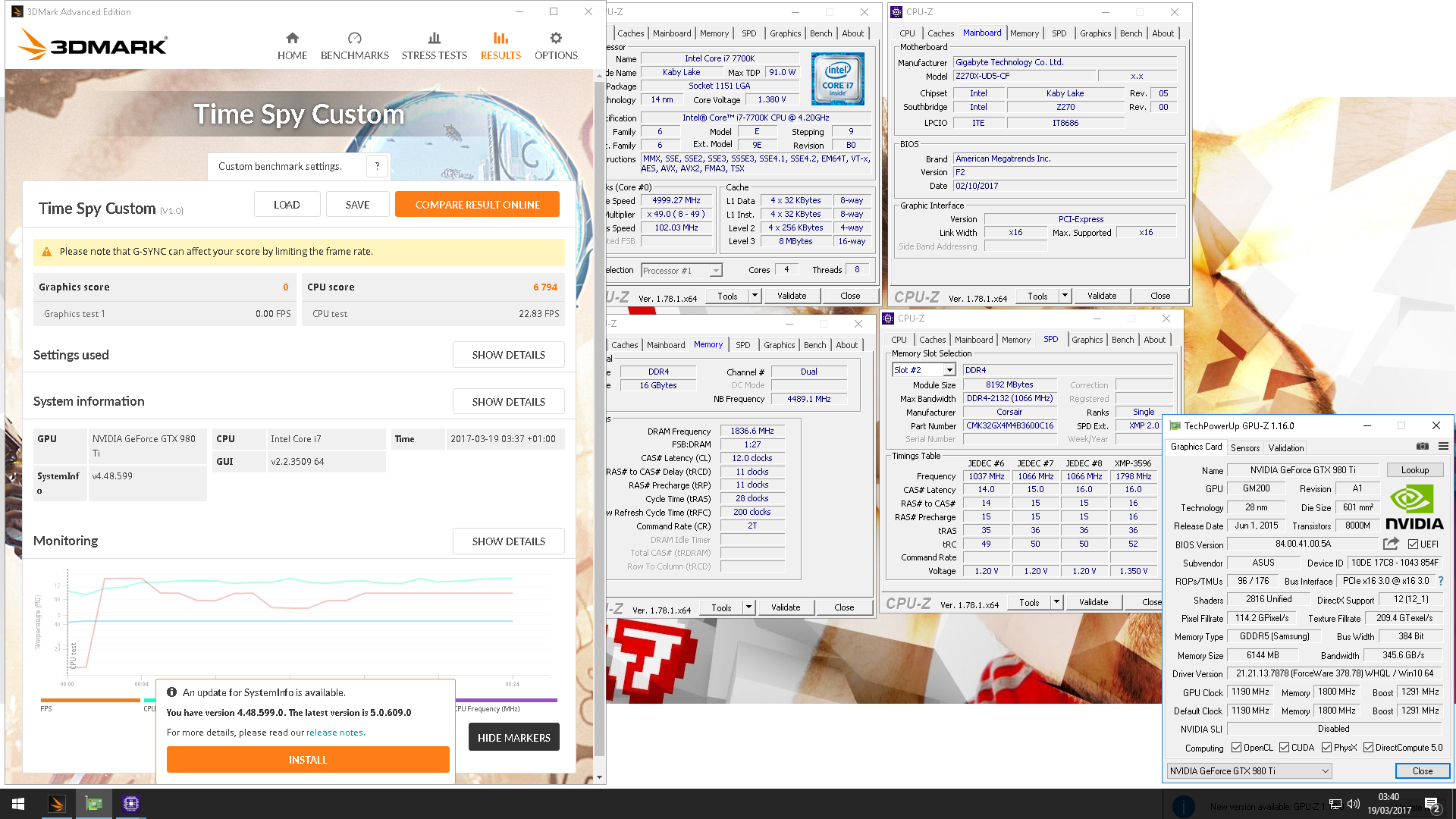Click the 3DMark scrollbar down arrow
Screen dimensions: 1456x819
click(599, 777)
